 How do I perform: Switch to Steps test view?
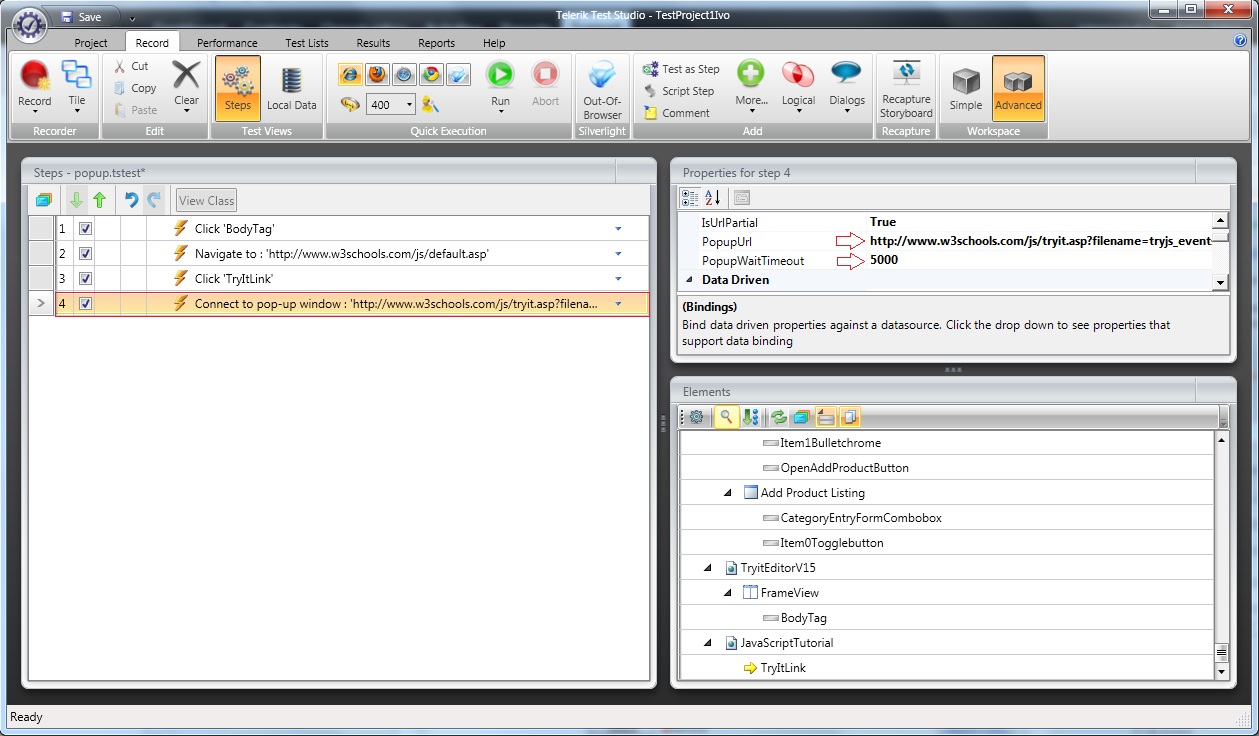238,88
